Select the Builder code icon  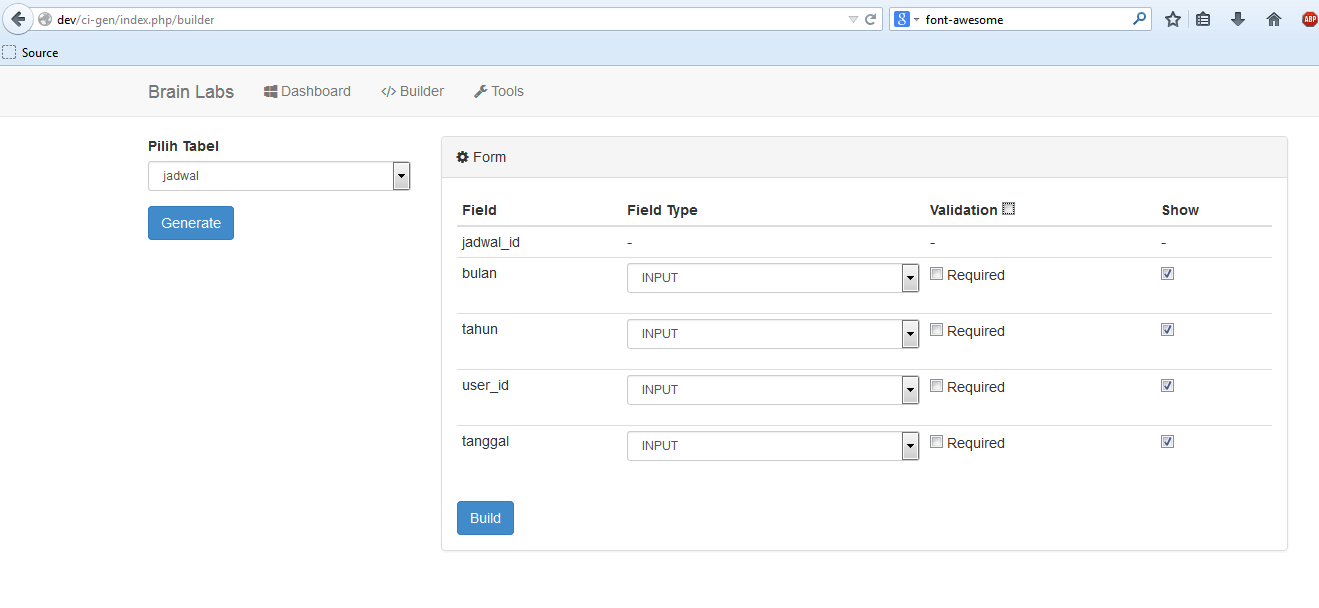(388, 91)
